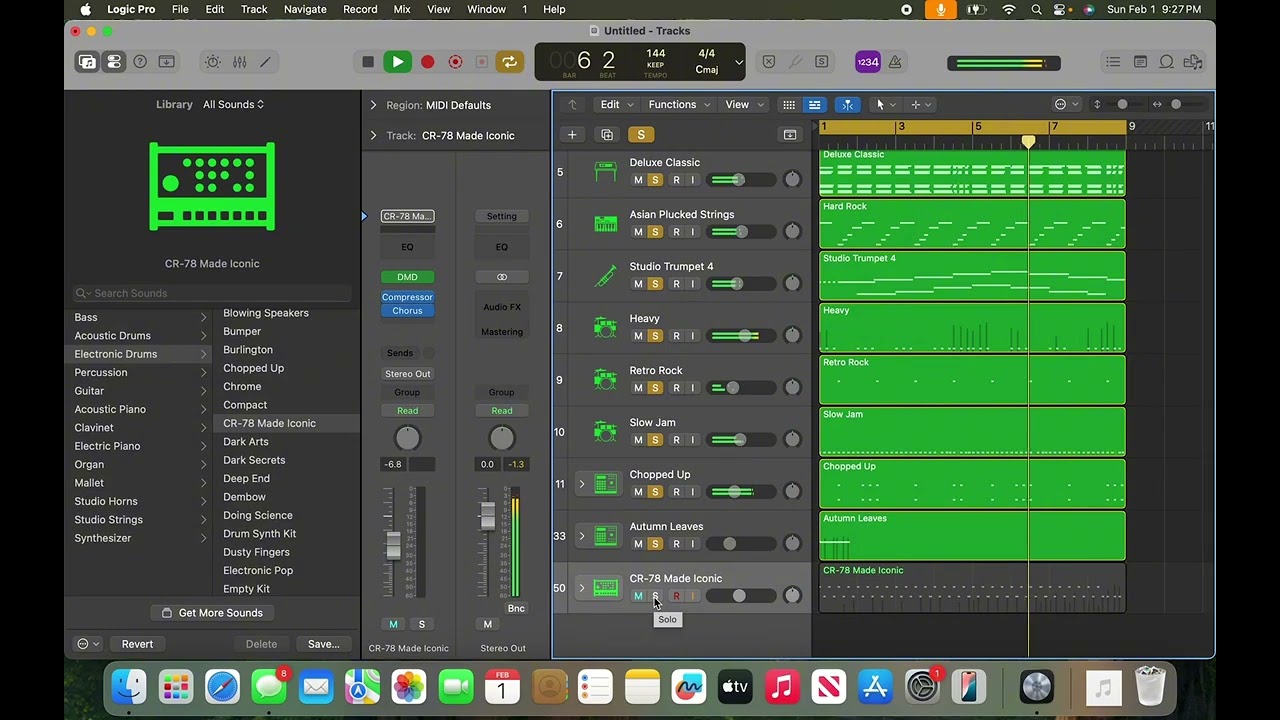Adjust the Autumn Leaves track volume slider
Screen dimensions: 1280x720
click(x=741, y=544)
